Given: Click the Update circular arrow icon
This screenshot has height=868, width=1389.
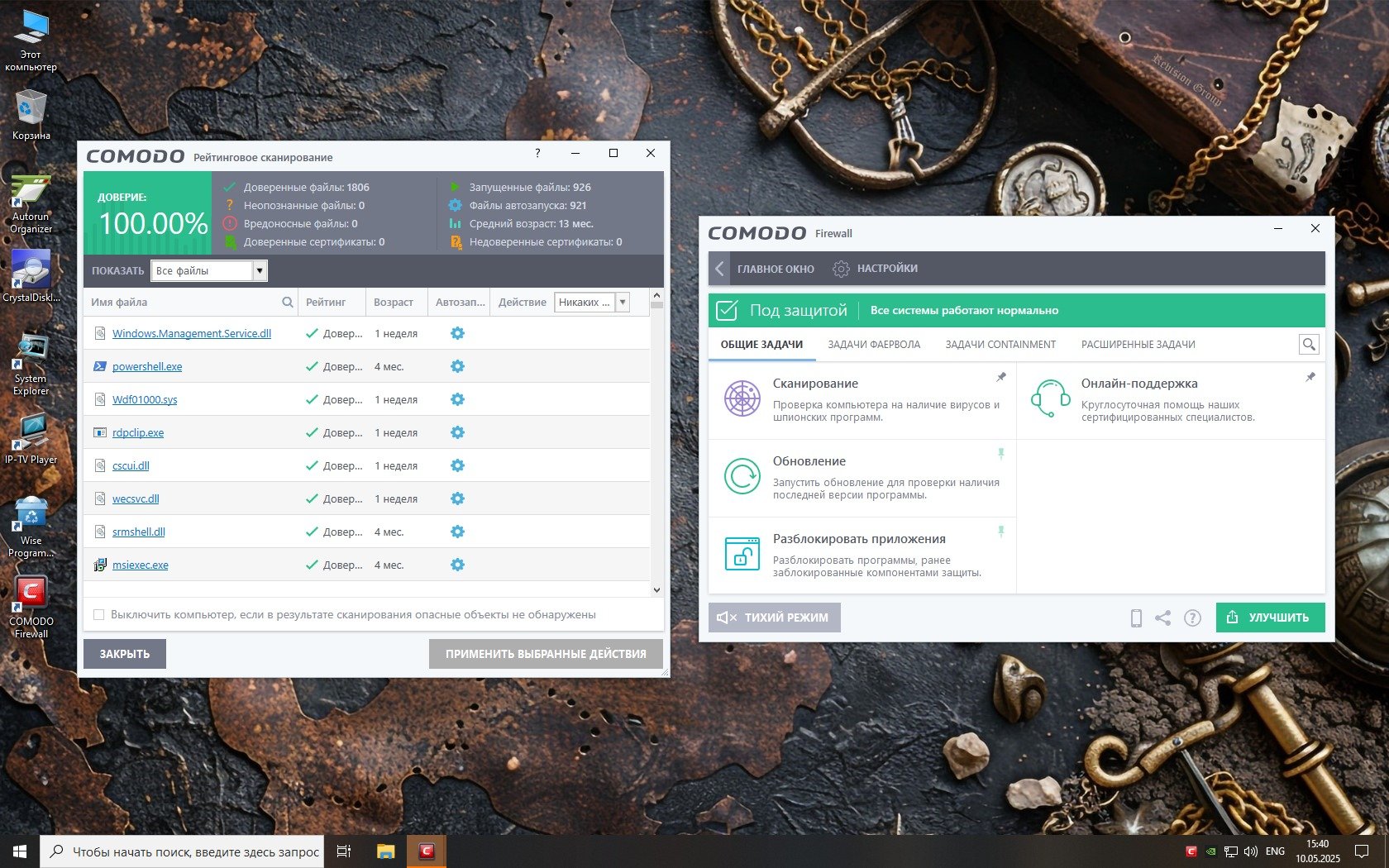Looking at the screenshot, I should 742,476.
